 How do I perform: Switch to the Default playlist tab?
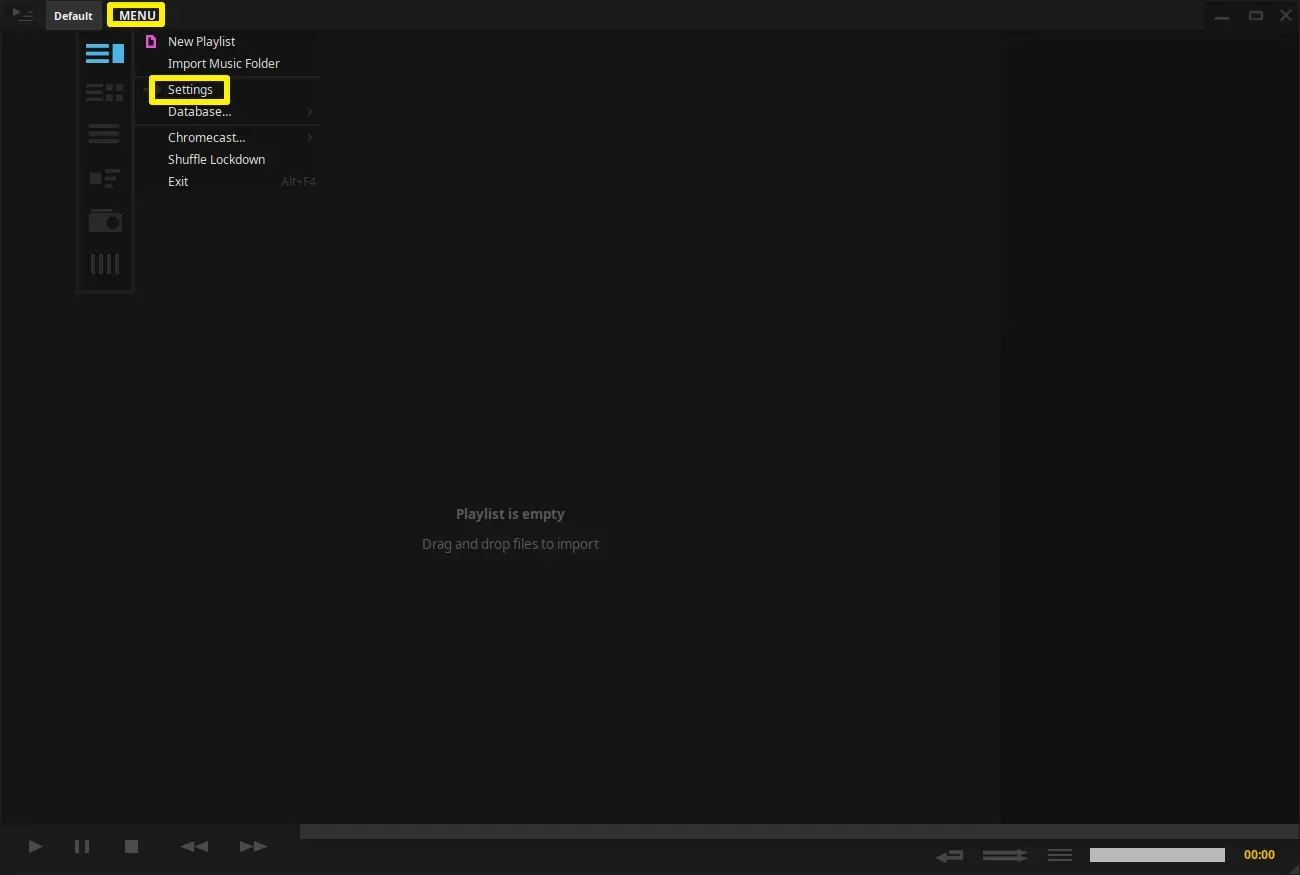[73, 16]
